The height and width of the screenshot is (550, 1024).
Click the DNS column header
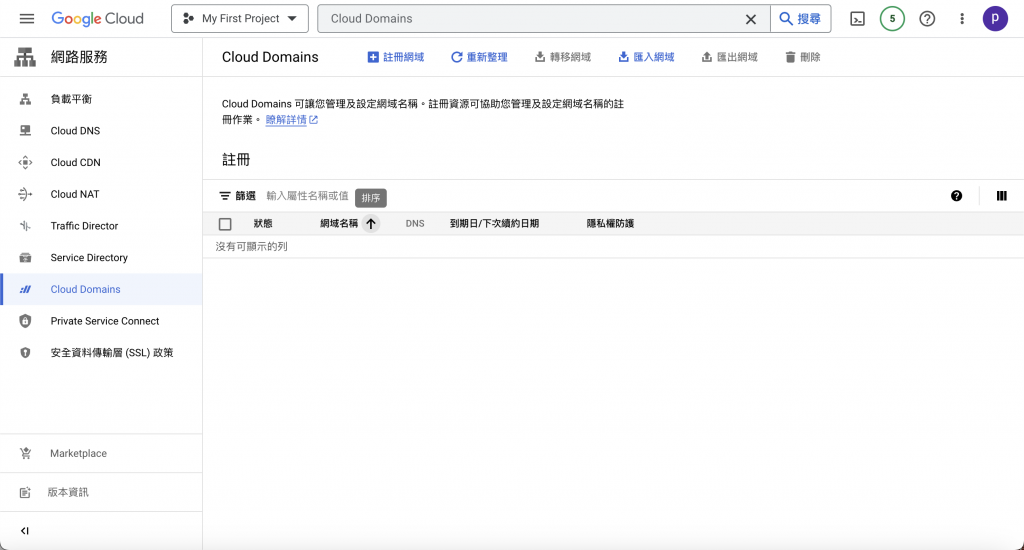pos(415,223)
